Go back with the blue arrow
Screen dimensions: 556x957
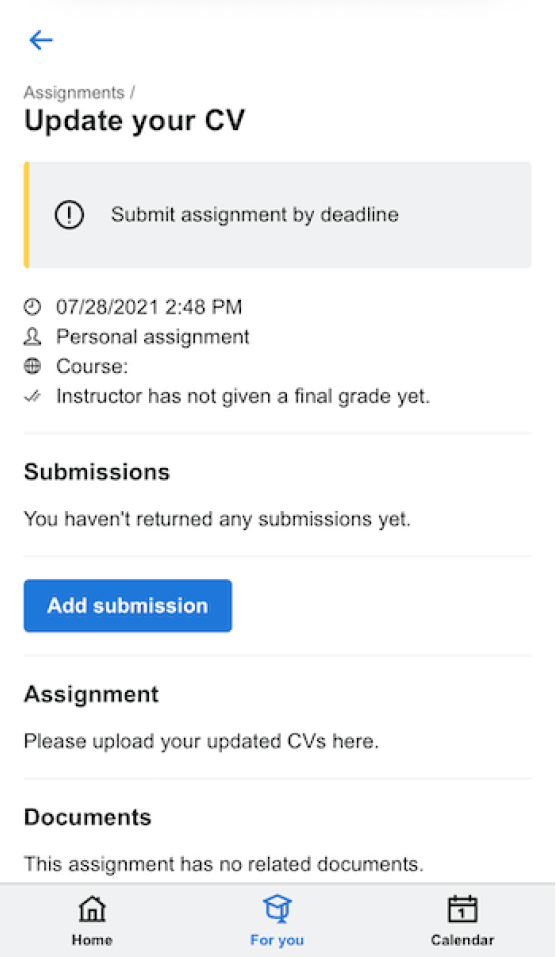point(41,40)
